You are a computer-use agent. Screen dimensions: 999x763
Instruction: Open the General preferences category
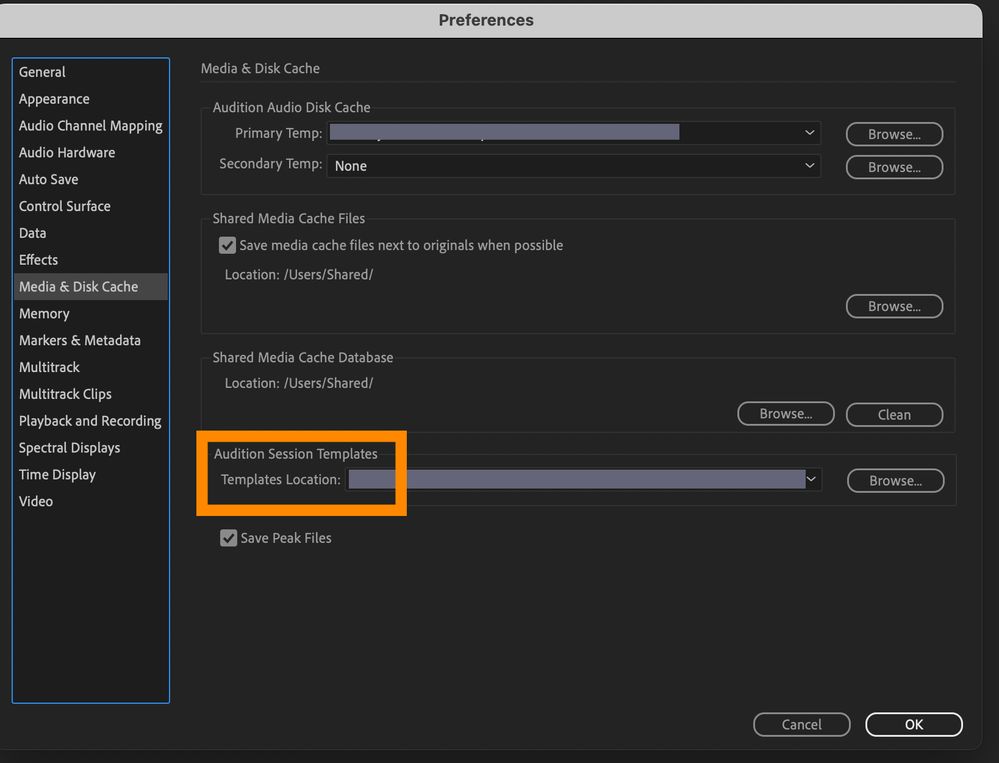coord(42,72)
